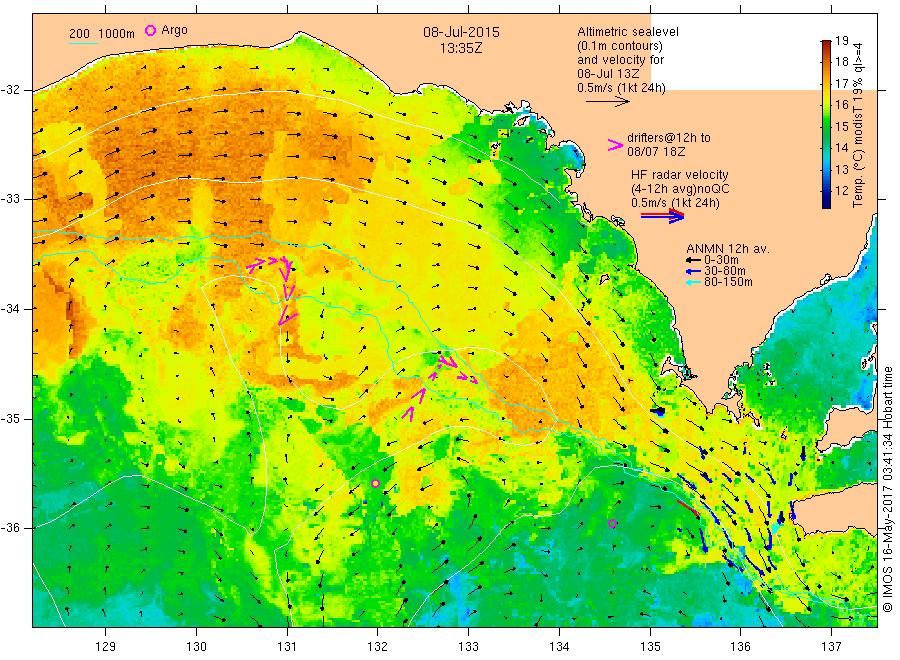Click the colorbar at the 15 degree green

pyautogui.click(x=826, y=126)
